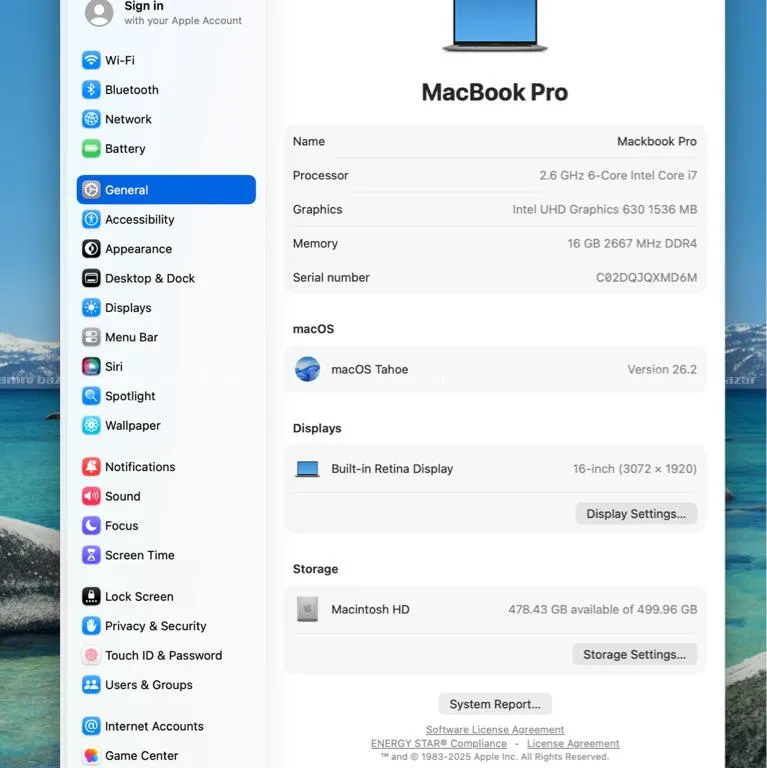Open Wi-Fi settings icon
767x768 pixels.
pyautogui.click(x=91, y=60)
